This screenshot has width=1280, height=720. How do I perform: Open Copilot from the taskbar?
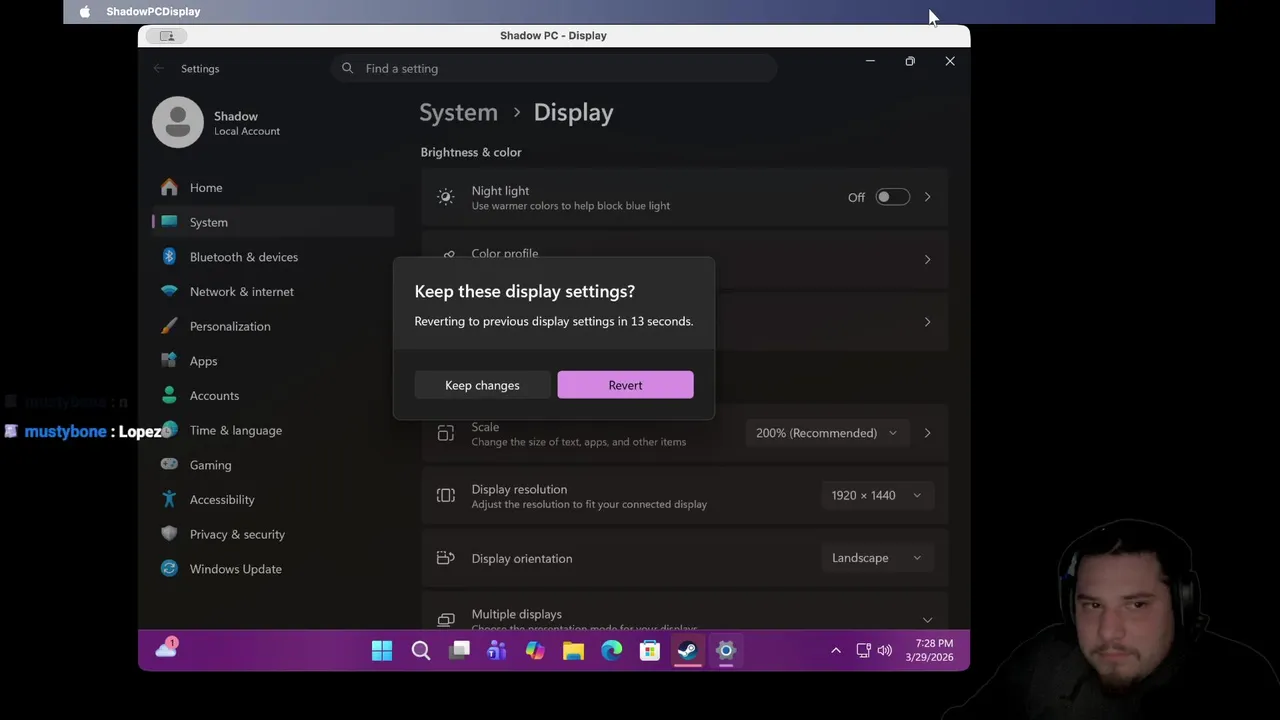point(535,651)
